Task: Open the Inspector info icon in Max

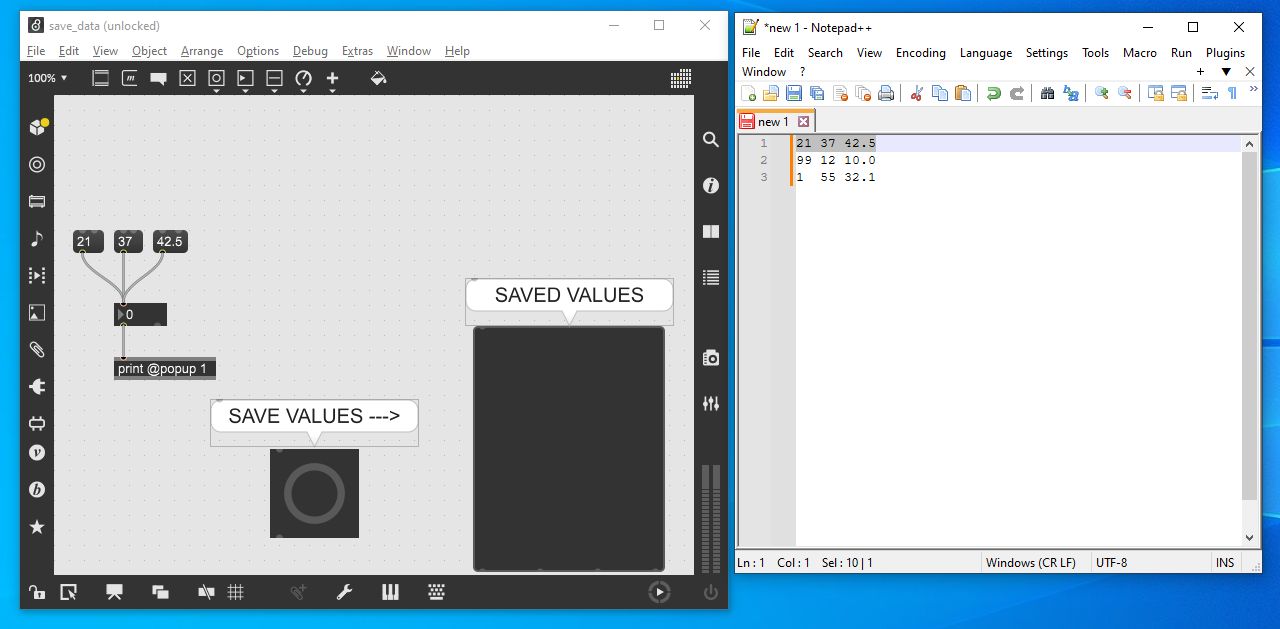Action: click(x=711, y=185)
